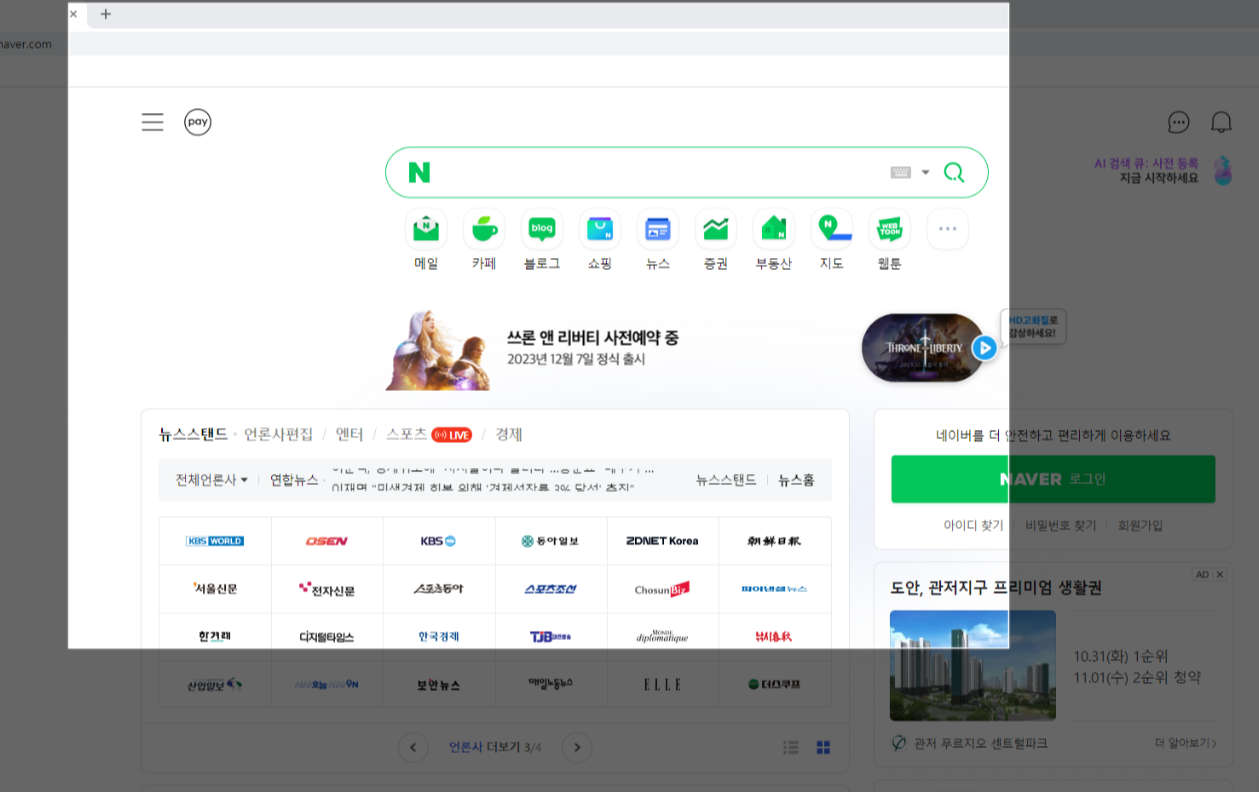Open the 뉴스 shortcut icon
This screenshot has height=792, width=1259.
point(658,229)
